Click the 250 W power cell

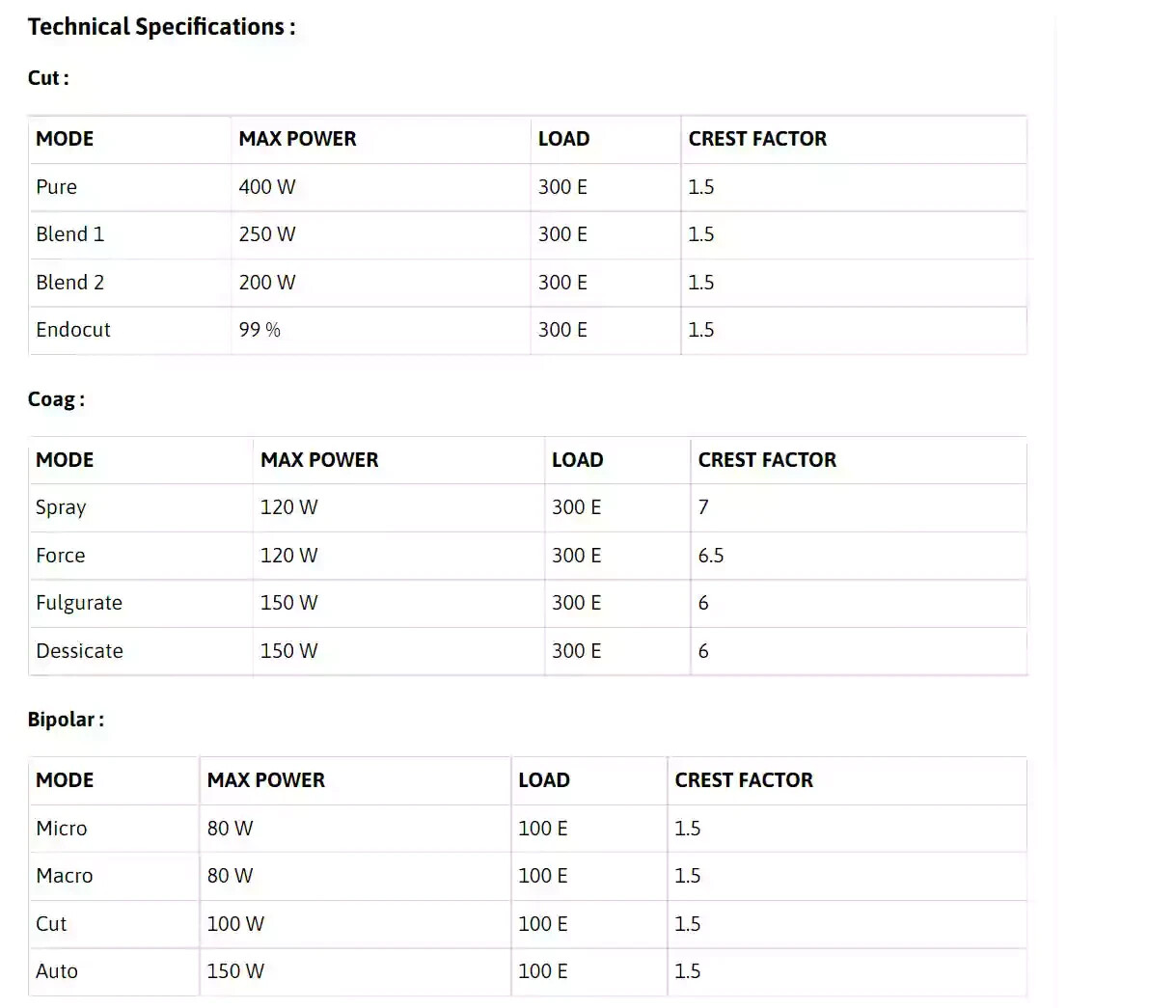pos(267,234)
